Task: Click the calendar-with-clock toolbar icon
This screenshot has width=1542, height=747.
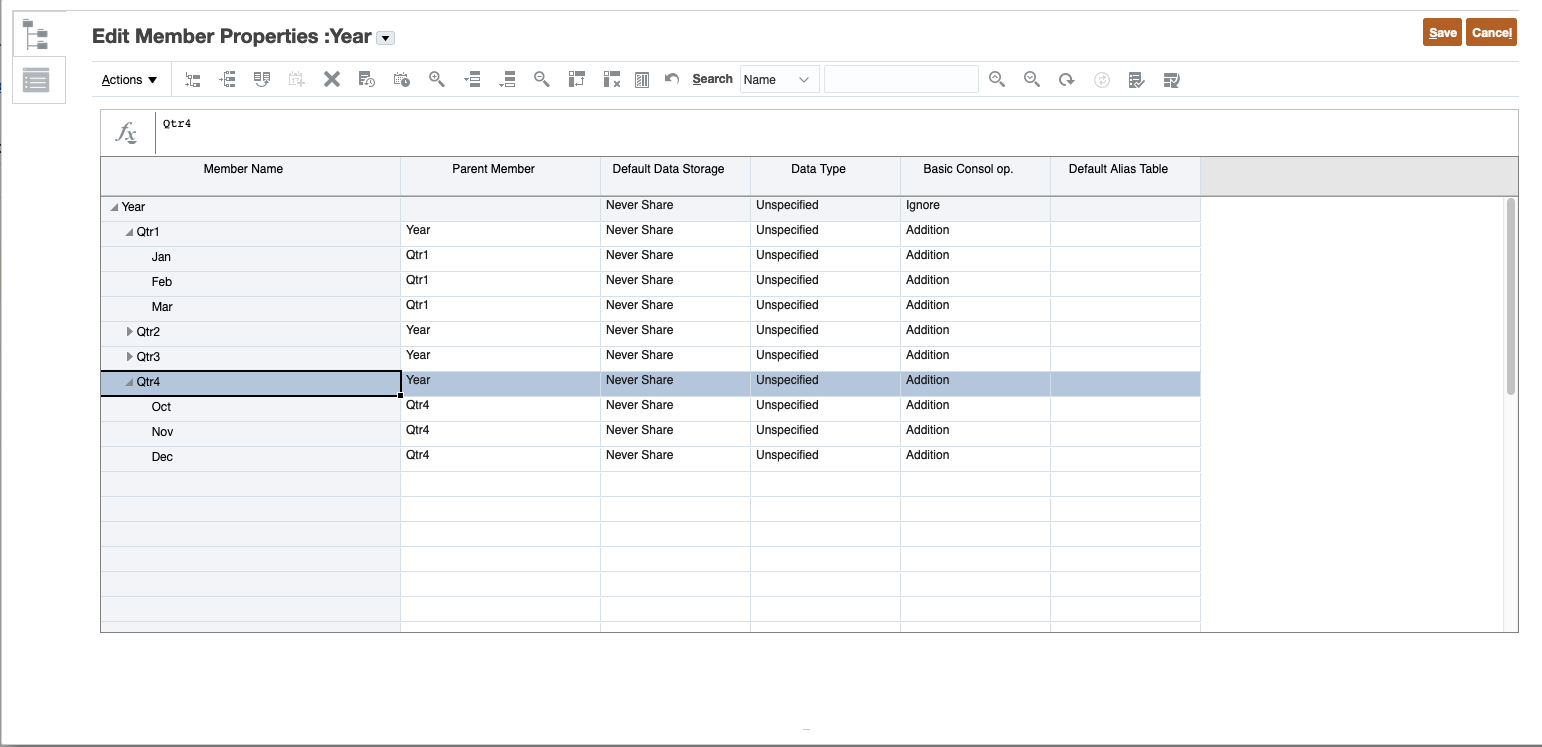Action: coord(401,80)
